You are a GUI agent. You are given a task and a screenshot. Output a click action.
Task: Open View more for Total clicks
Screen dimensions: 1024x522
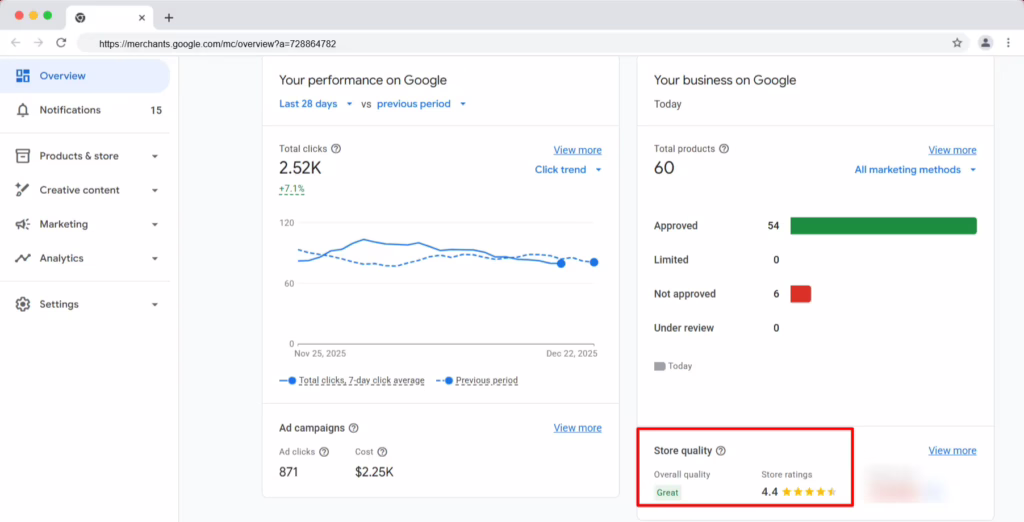pos(577,150)
